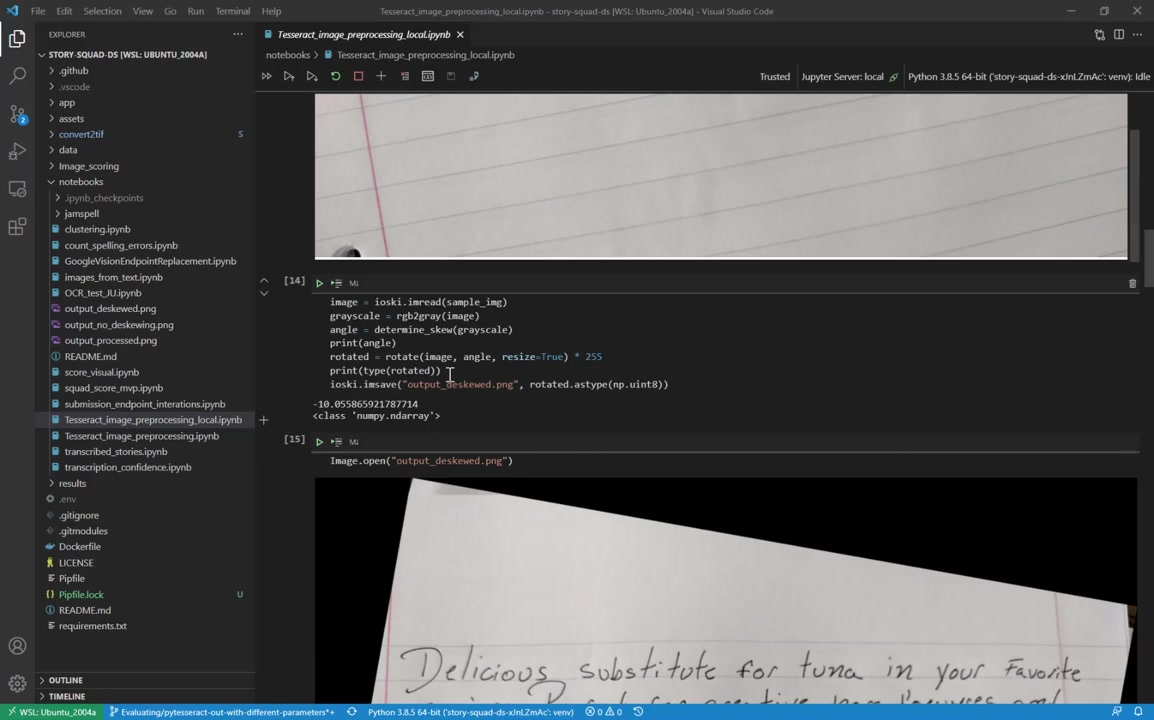Interrupt the running kernel
This screenshot has width=1154, height=720.
[358, 76]
